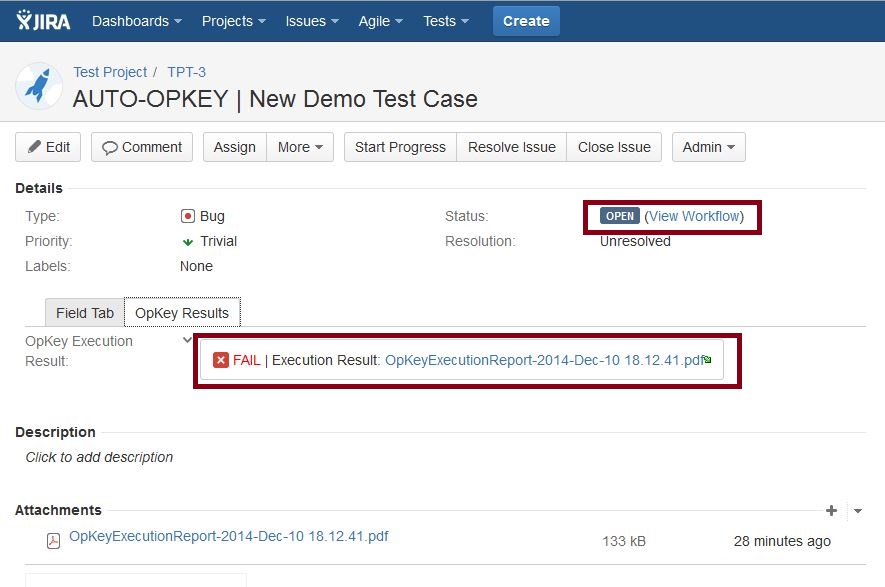Image resolution: width=885 pixels, height=587 pixels.
Task: Click the Assign button
Action: coord(235,147)
